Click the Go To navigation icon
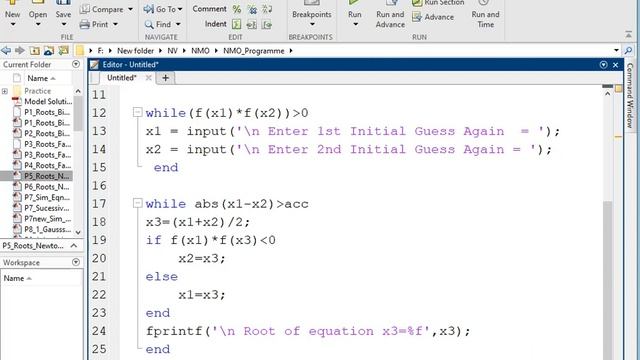This screenshot has height=360, width=640. pos(149,9)
